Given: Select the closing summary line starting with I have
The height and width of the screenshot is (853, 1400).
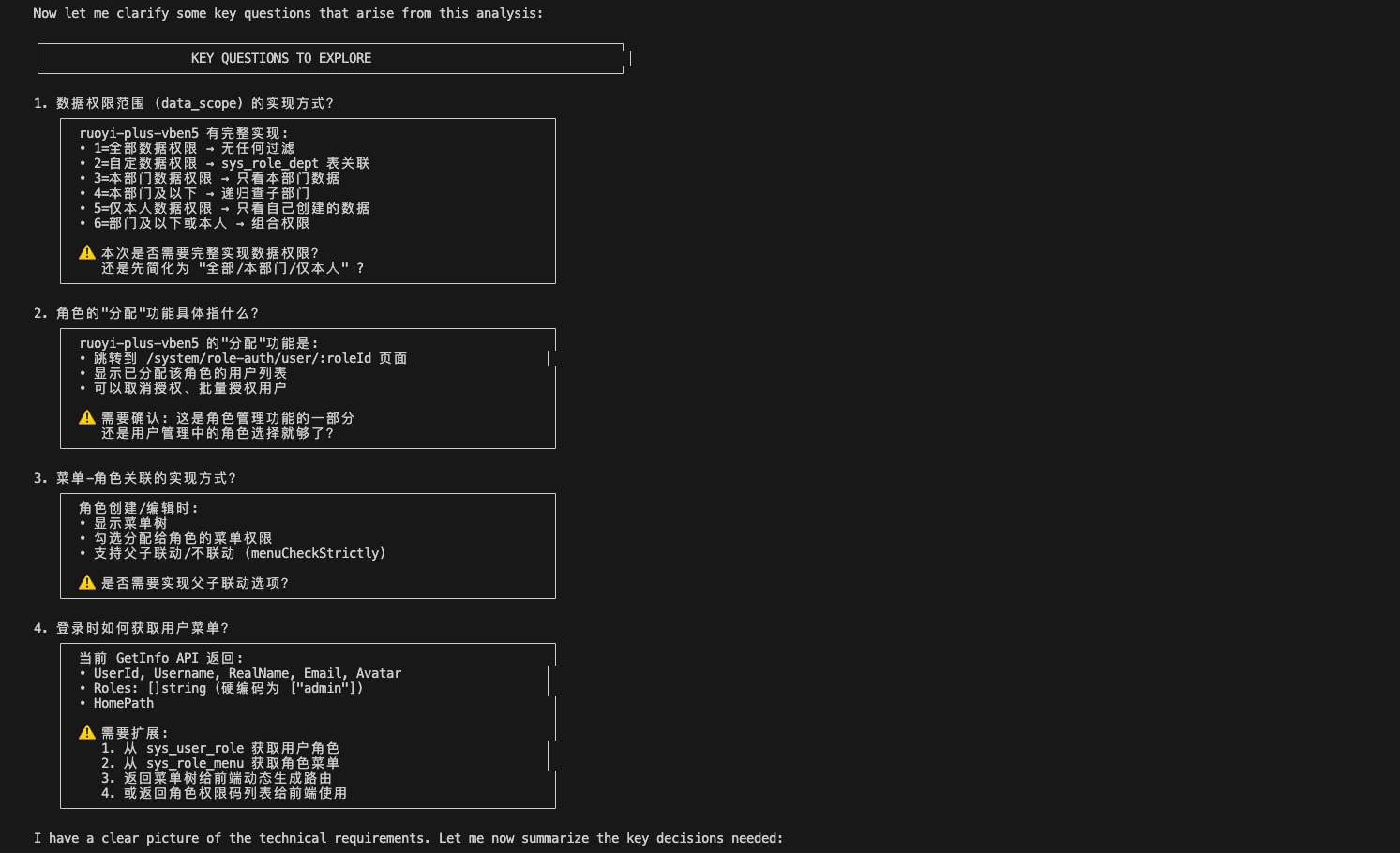Looking at the screenshot, I should (x=409, y=838).
